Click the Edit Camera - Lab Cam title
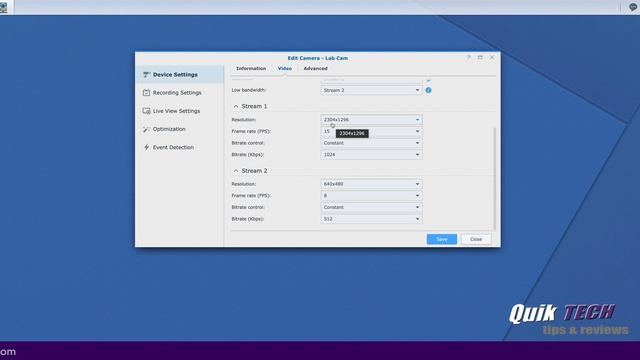640x360 pixels. point(318,58)
